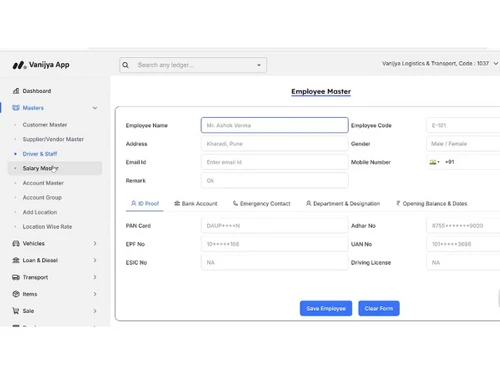Click the Department & Designation person icon
Image resolution: width=500 pixels, height=375 pixels.
[308, 203]
